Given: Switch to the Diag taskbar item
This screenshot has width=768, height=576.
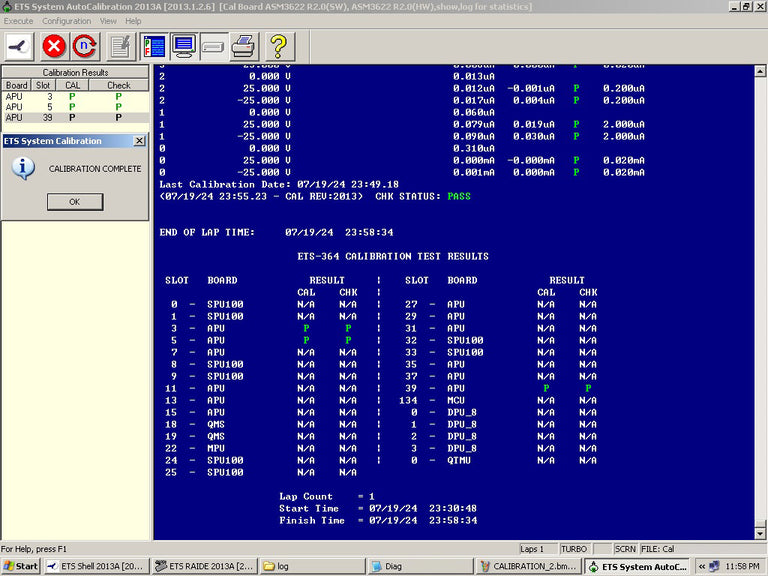Looking at the screenshot, I should (420, 566).
